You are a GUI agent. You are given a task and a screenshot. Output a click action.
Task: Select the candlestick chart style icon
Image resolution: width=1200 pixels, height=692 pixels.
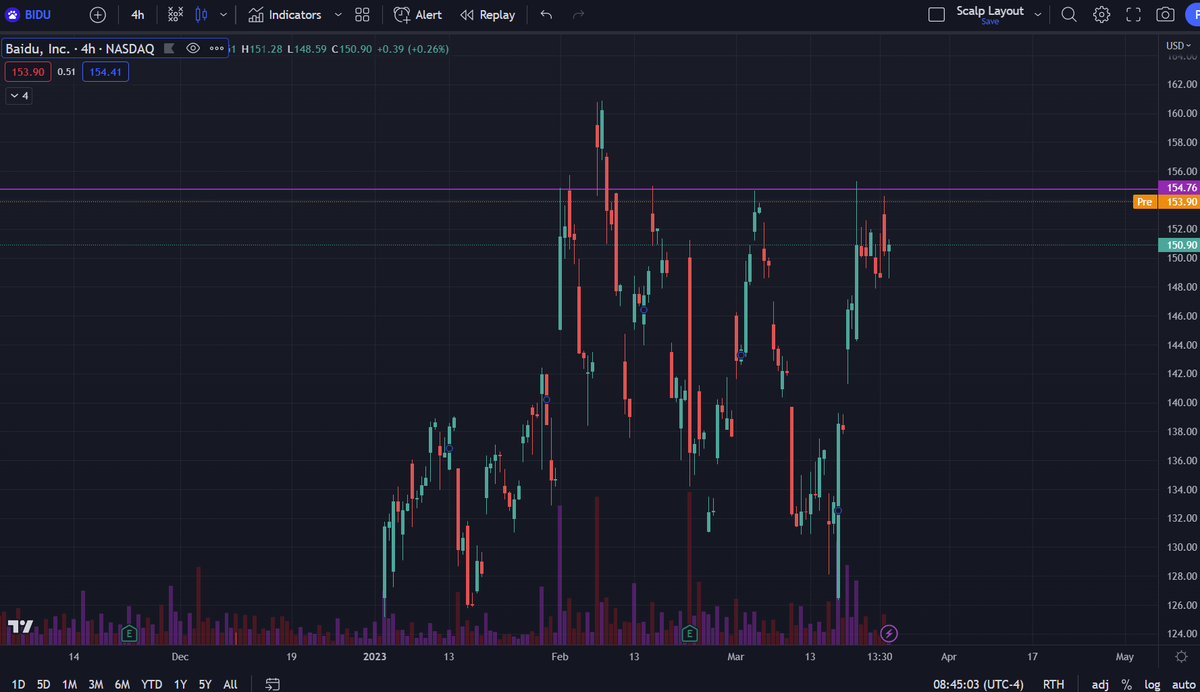click(x=202, y=14)
